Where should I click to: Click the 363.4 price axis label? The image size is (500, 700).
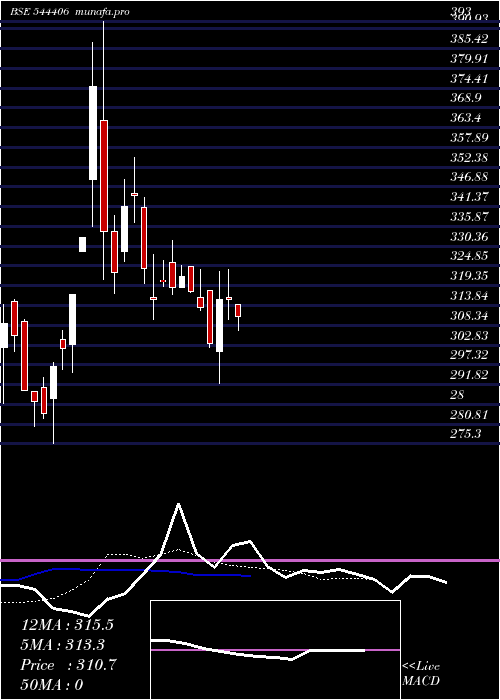pos(466,118)
